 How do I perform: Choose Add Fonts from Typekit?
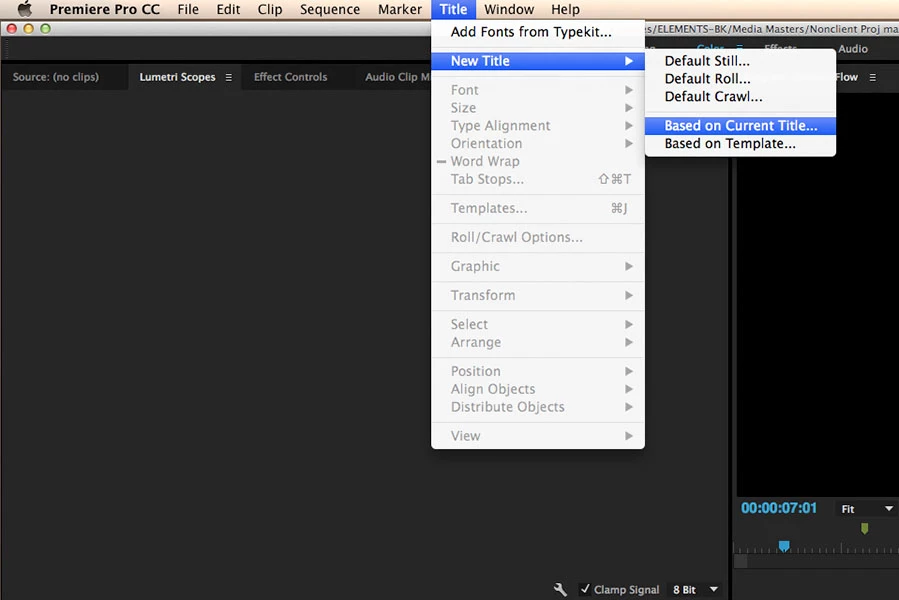point(538,32)
